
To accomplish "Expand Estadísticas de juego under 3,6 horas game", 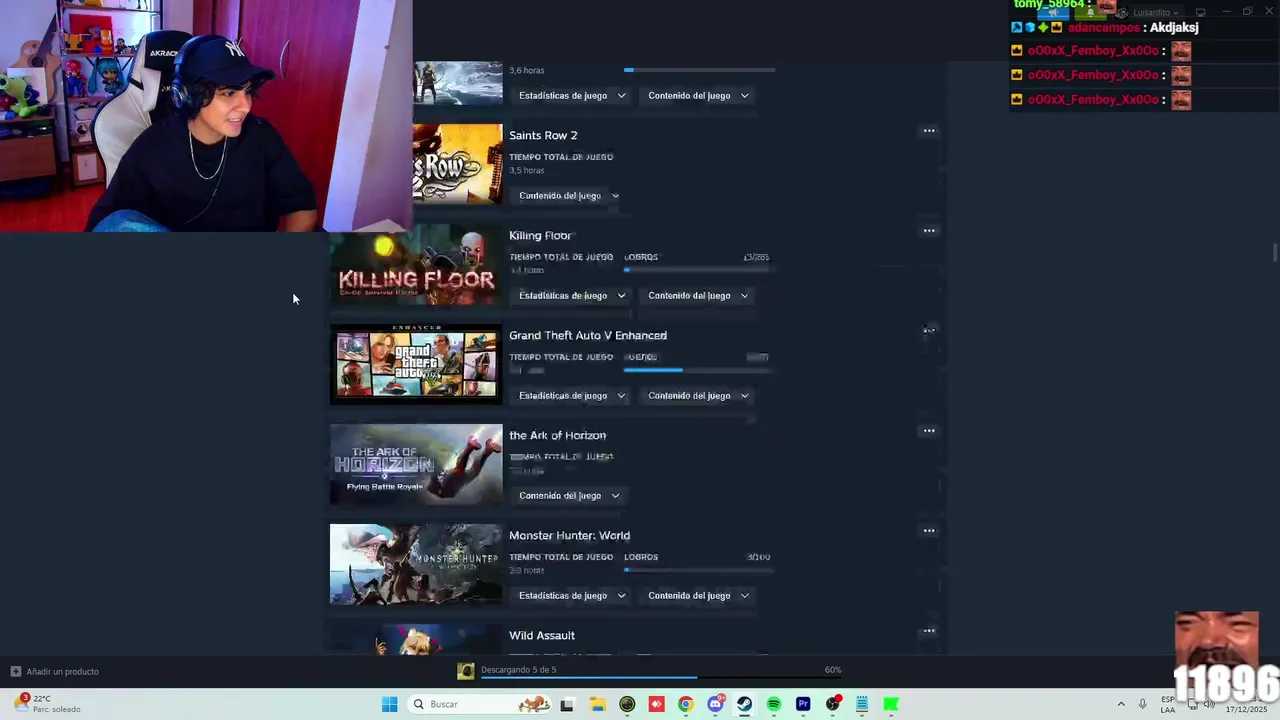I will 572,96.
